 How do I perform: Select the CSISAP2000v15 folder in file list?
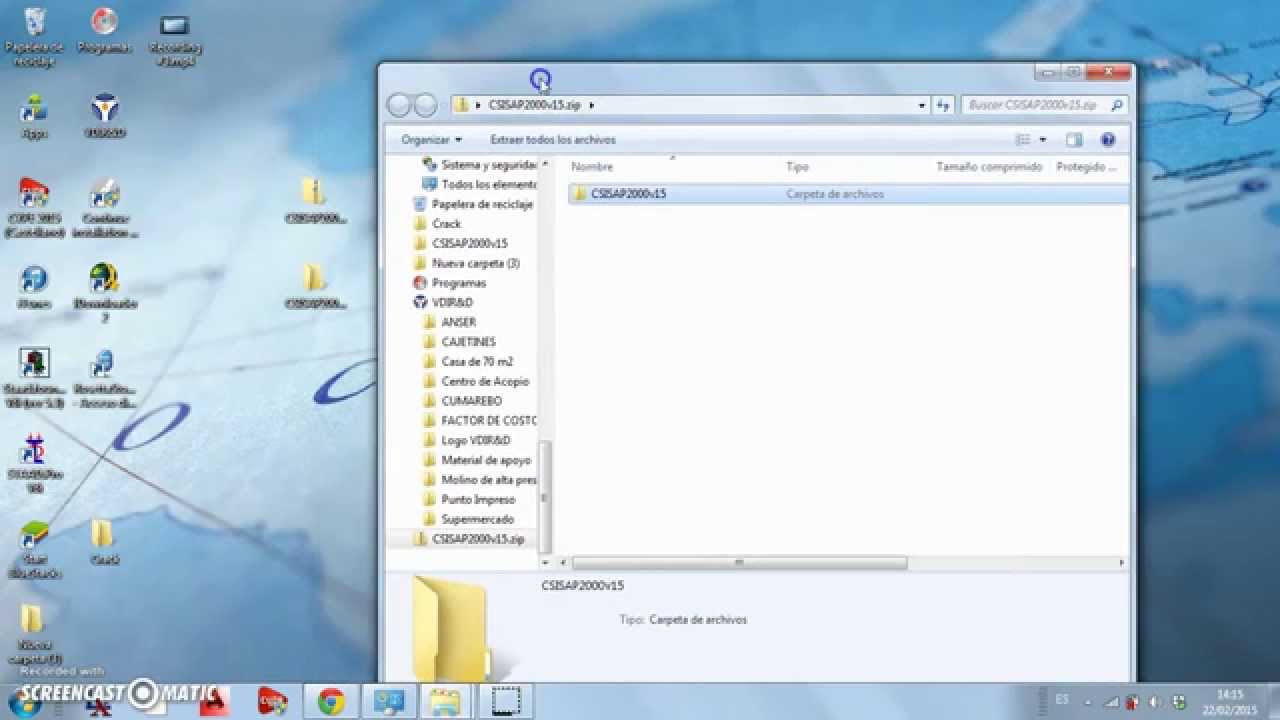628,194
